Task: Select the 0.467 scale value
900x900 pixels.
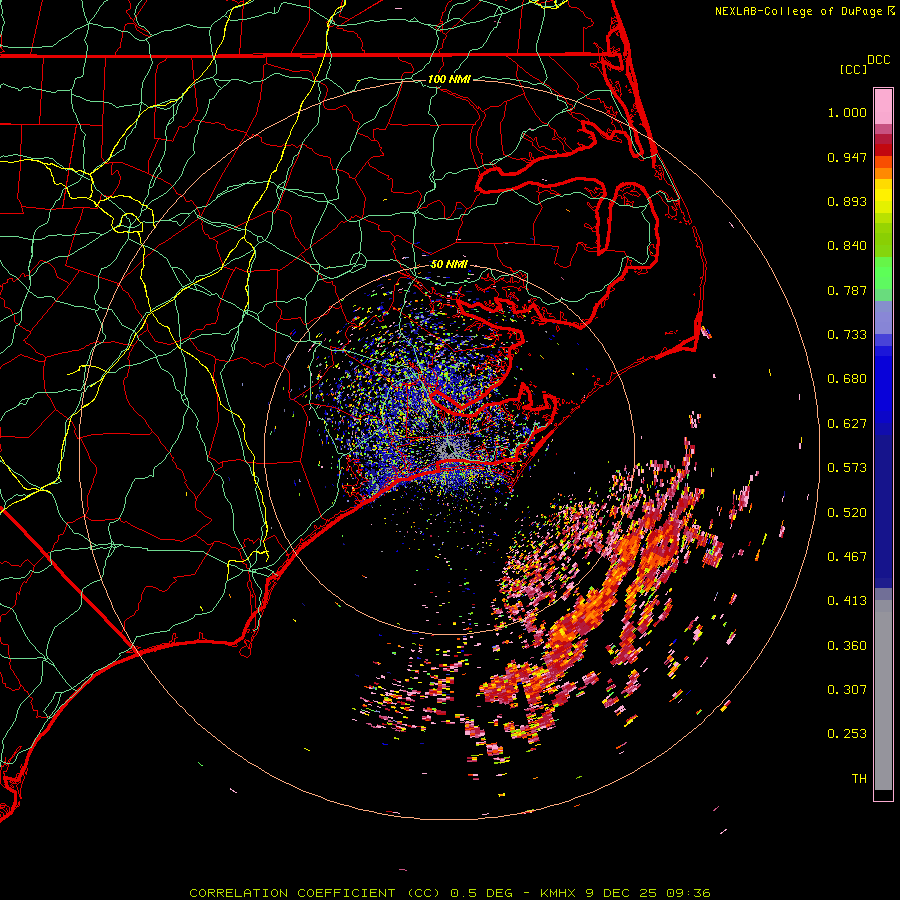Action: 847,557
